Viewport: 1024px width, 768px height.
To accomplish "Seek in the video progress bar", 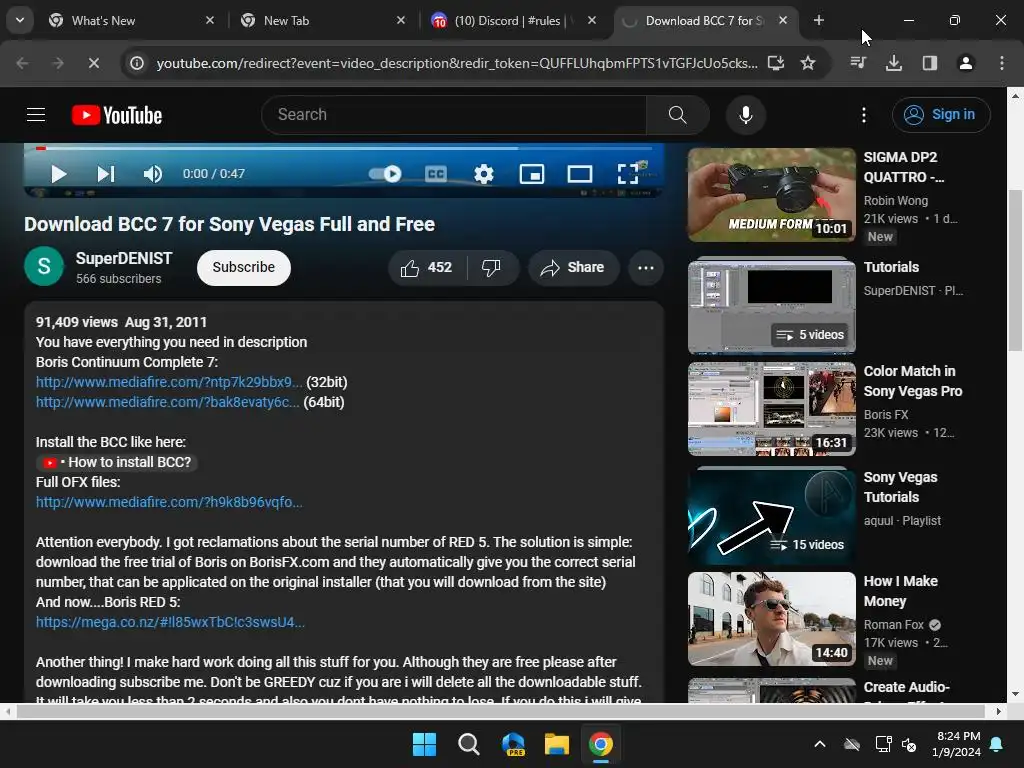I will [344, 148].
